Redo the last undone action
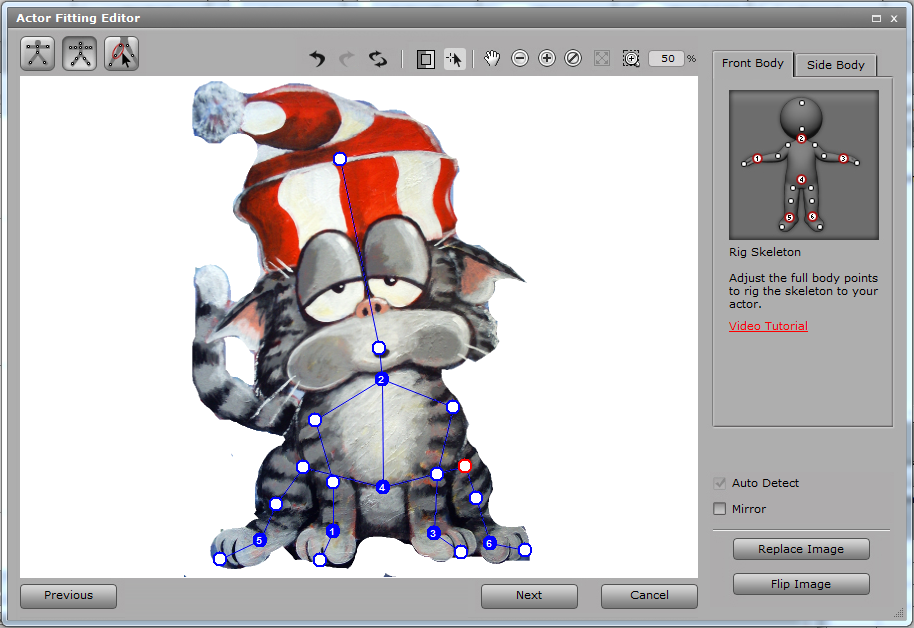The width and height of the screenshot is (914, 628). tap(347, 58)
